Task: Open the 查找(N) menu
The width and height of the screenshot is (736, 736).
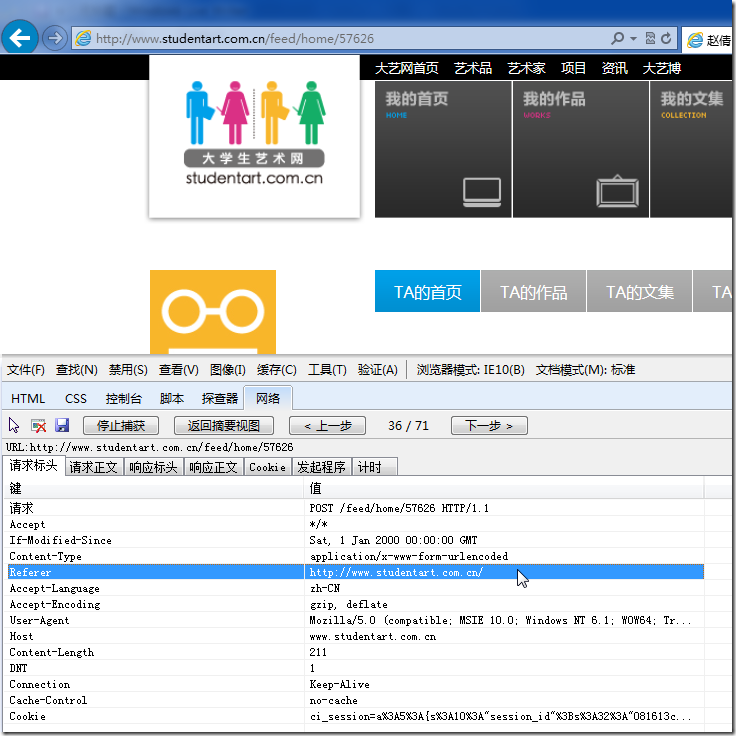Action: [77, 370]
